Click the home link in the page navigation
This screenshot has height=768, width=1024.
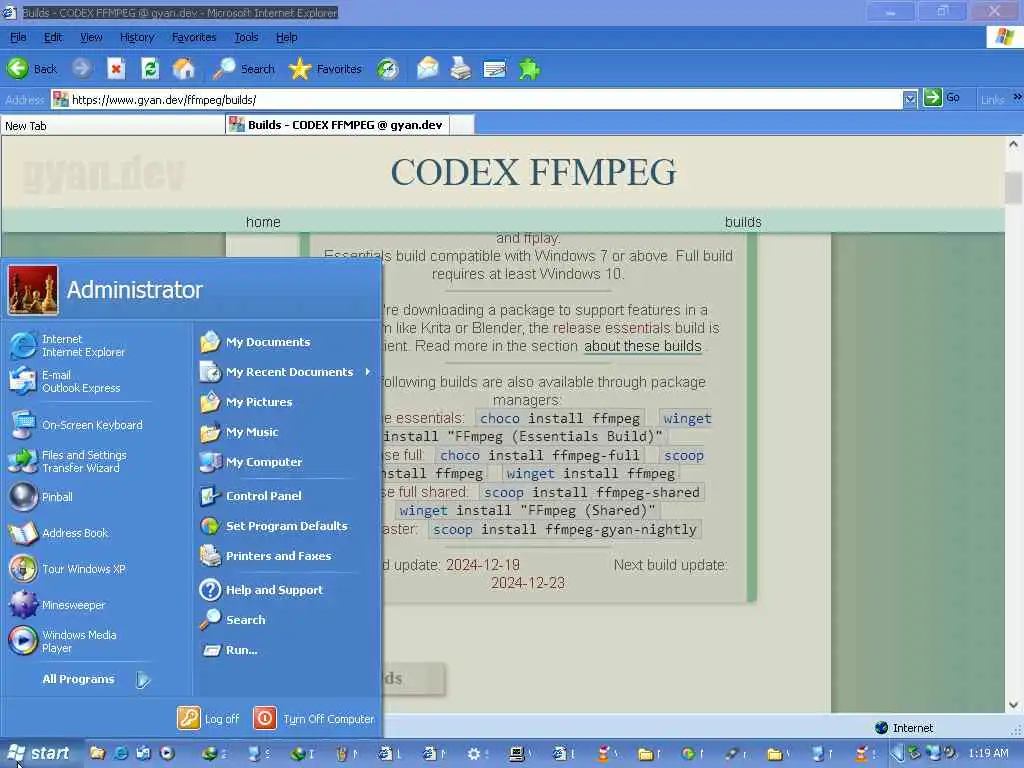pos(263,222)
